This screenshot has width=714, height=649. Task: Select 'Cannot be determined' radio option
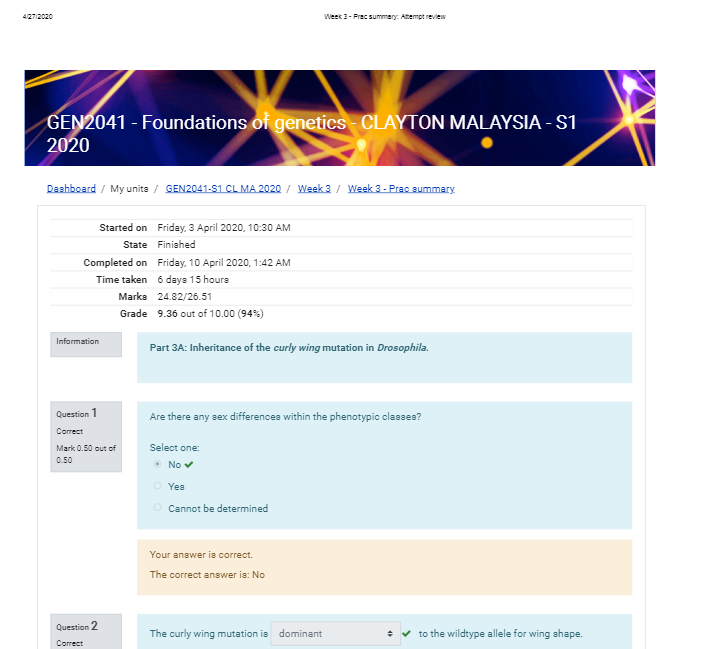157,507
